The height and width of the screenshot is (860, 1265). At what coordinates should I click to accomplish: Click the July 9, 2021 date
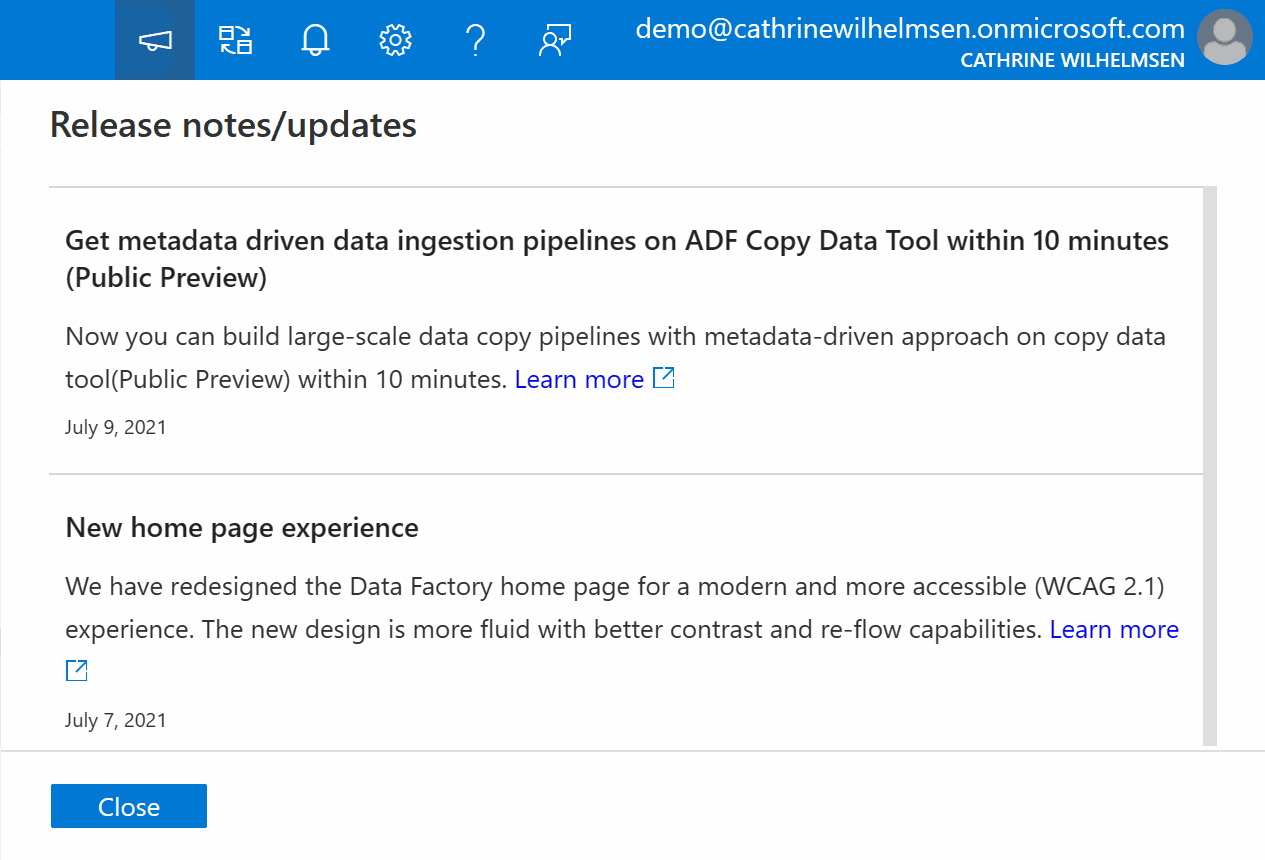point(116,428)
